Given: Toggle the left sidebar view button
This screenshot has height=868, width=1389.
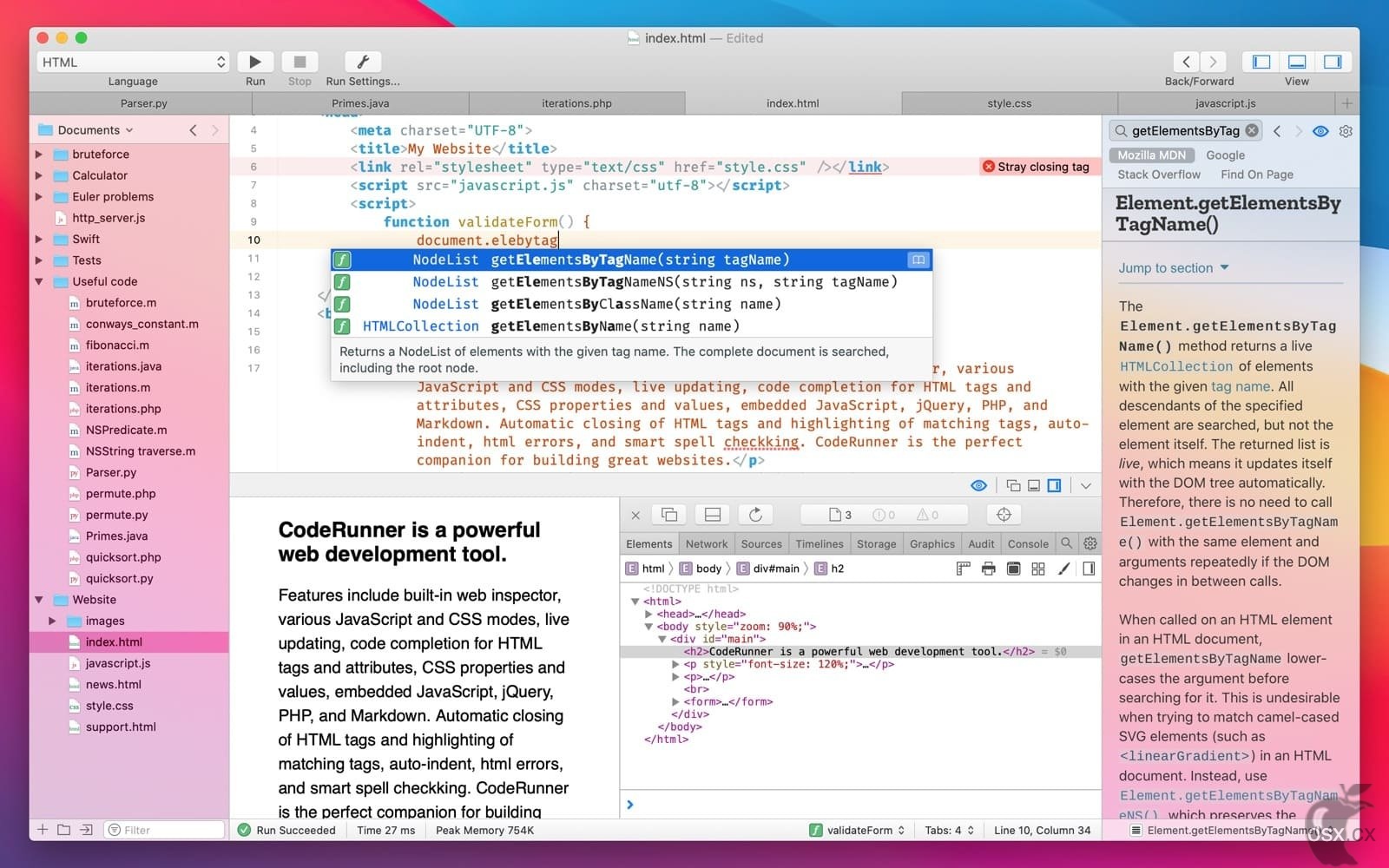Looking at the screenshot, I should pyautogui.click(x=1261, y=62).
